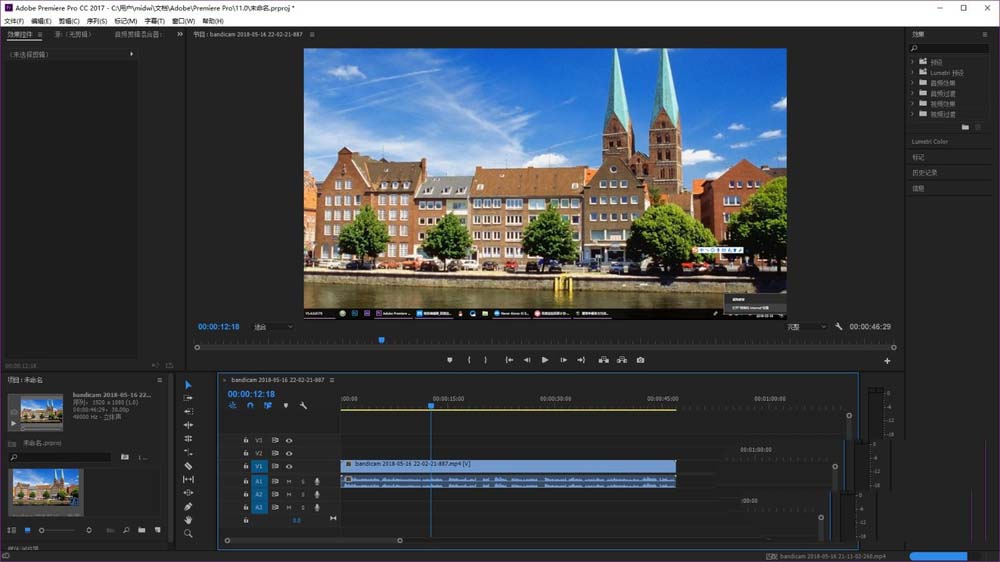Open the monitor zoom level dropdown
The width and height of the screenshot is (1000, 562).
273,327
